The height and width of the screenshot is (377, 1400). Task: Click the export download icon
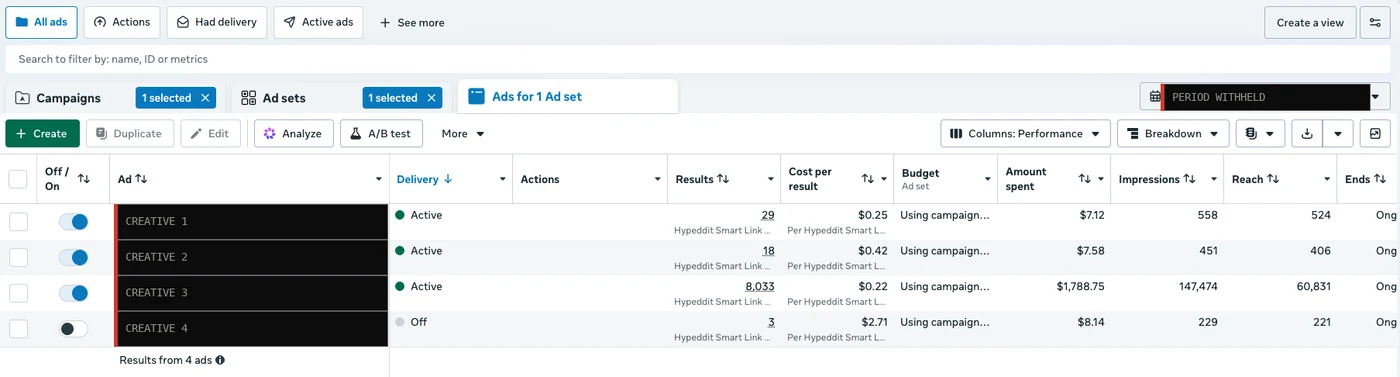(x=1307, y=133)
